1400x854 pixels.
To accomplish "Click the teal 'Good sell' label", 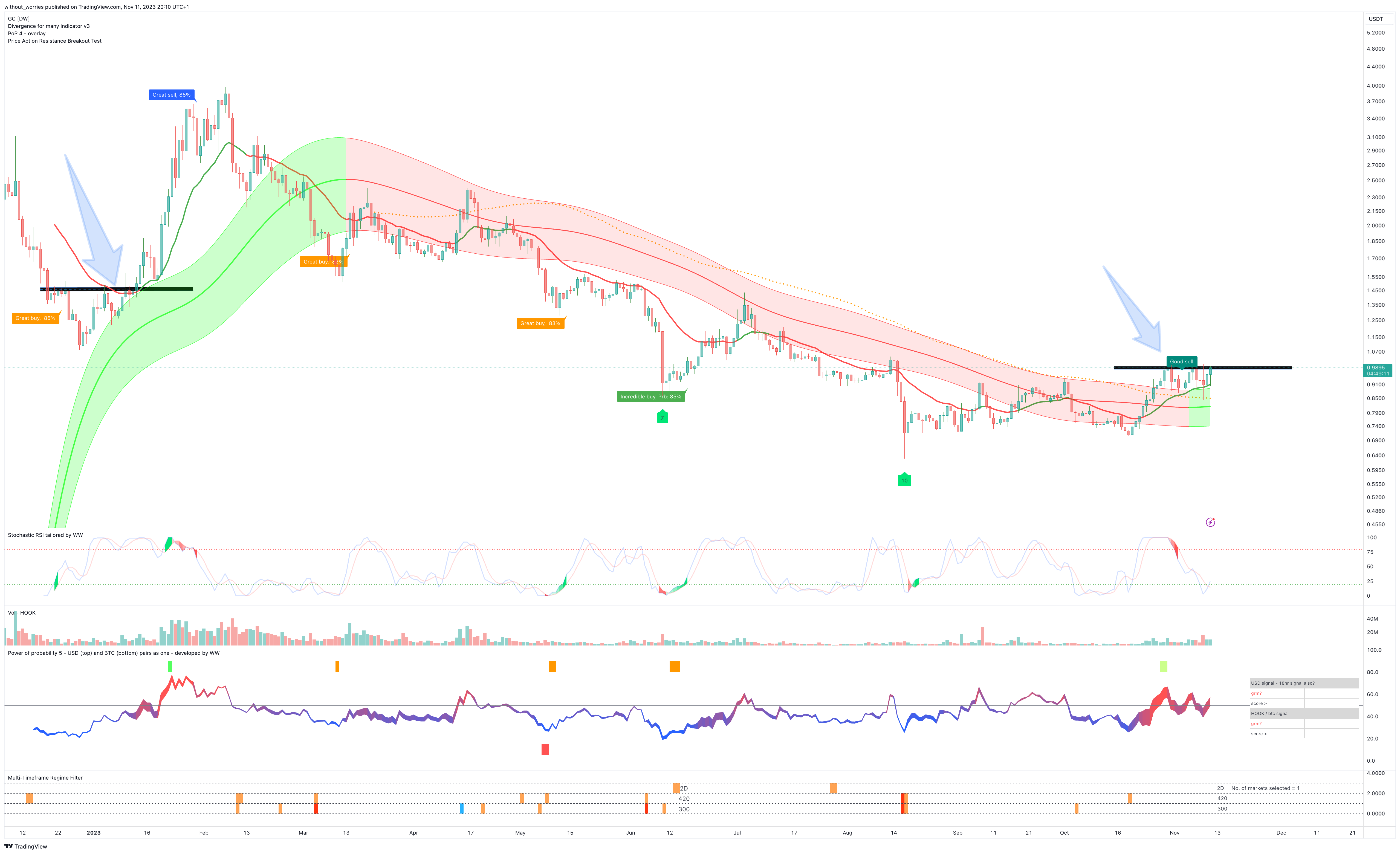I will [x=1181, y=361].
